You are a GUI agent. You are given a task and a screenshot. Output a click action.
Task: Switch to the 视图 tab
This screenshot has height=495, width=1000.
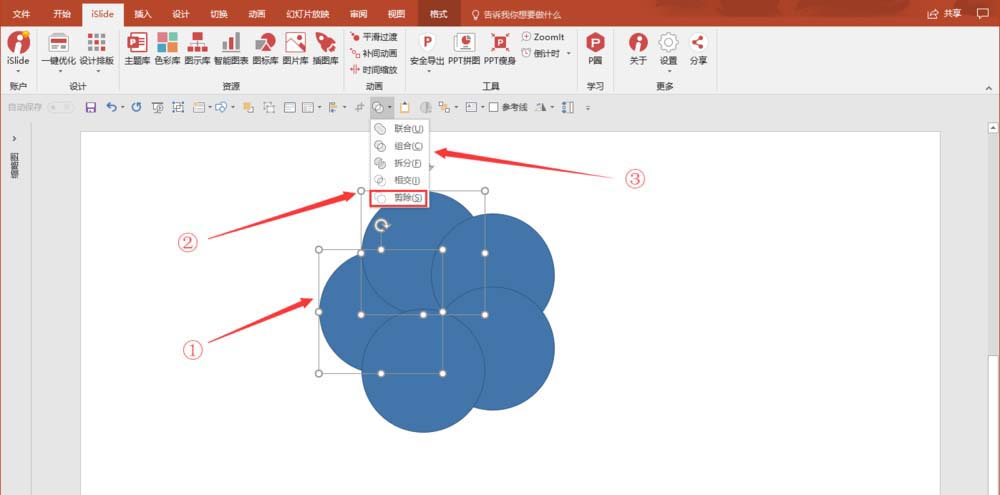(x=396, y=13)
